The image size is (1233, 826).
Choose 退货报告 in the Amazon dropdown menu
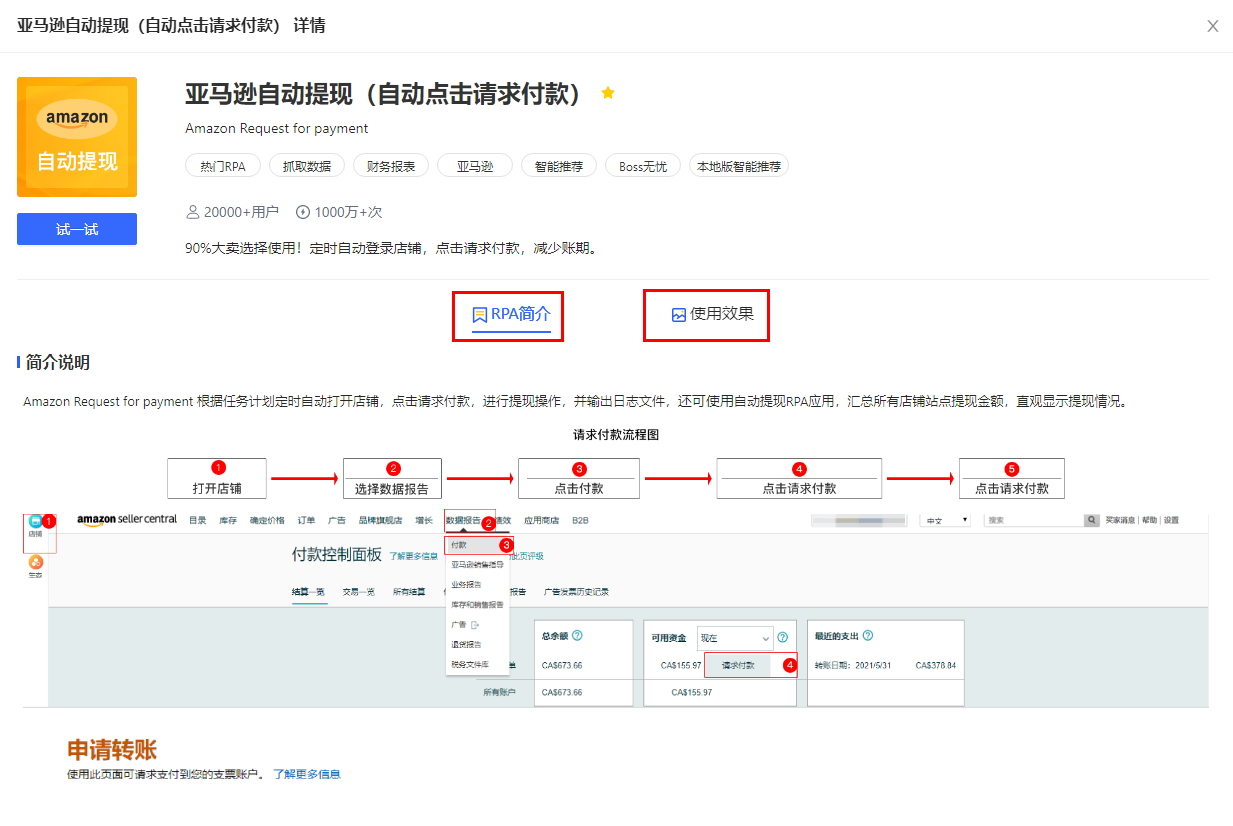[x=465, y=644]
